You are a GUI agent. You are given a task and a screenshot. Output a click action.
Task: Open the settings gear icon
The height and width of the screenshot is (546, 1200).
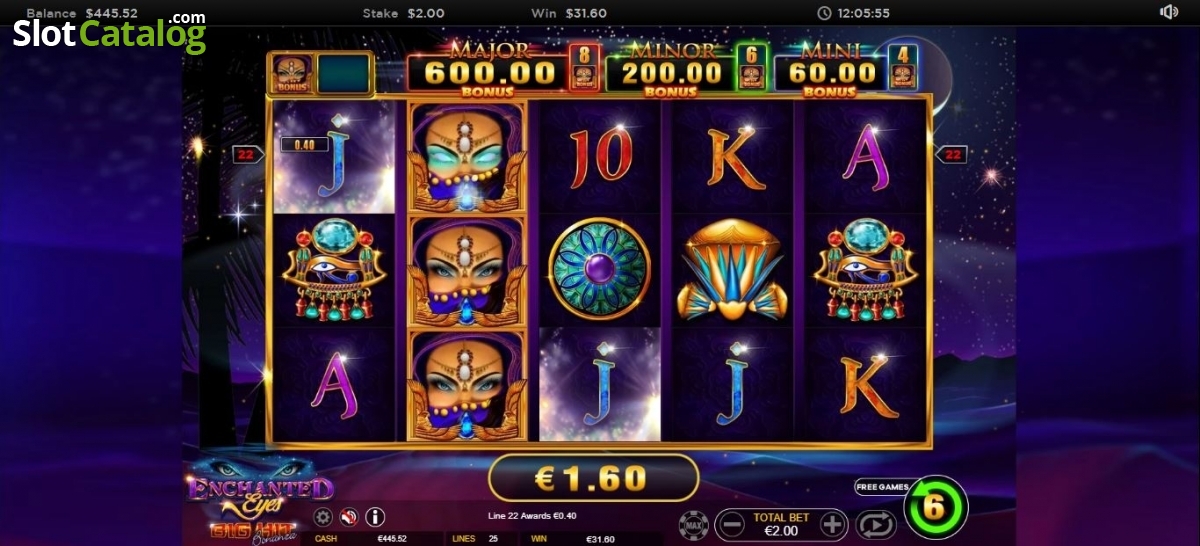pyautogui.click(x=323, y=517)
